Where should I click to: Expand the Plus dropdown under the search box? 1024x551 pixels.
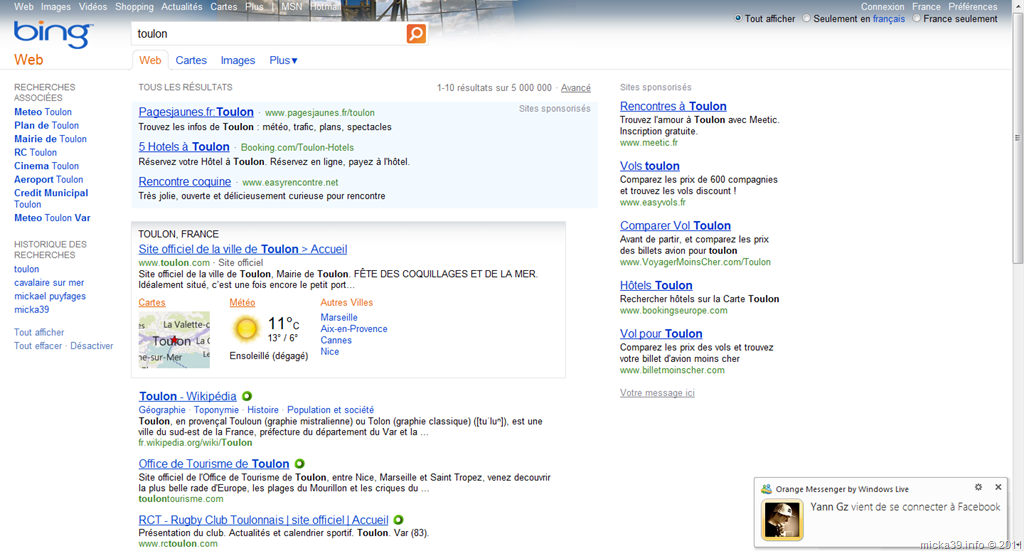pos(283,60)
